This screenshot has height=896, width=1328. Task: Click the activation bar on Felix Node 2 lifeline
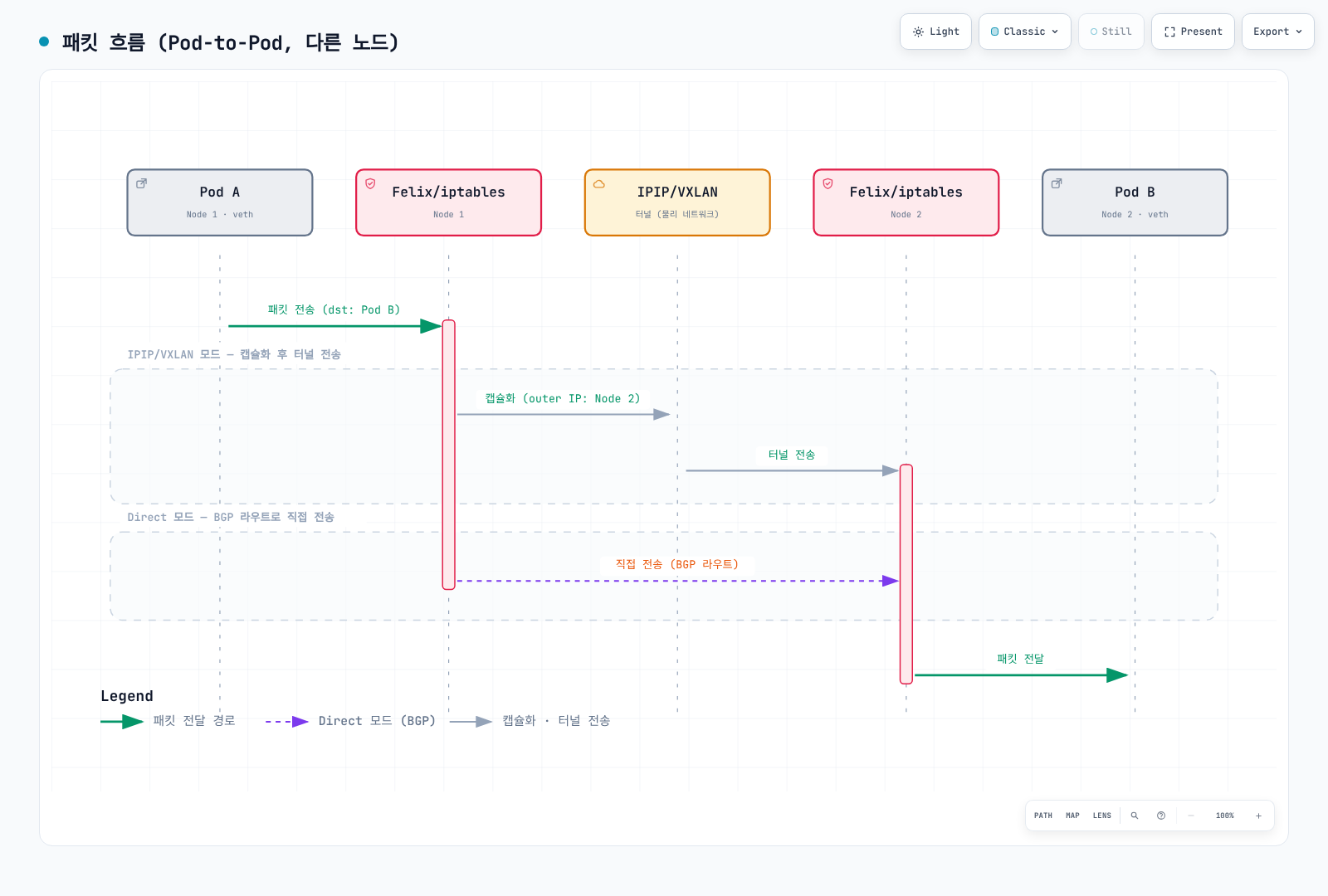pyautogui.click(x=906, y=574)
